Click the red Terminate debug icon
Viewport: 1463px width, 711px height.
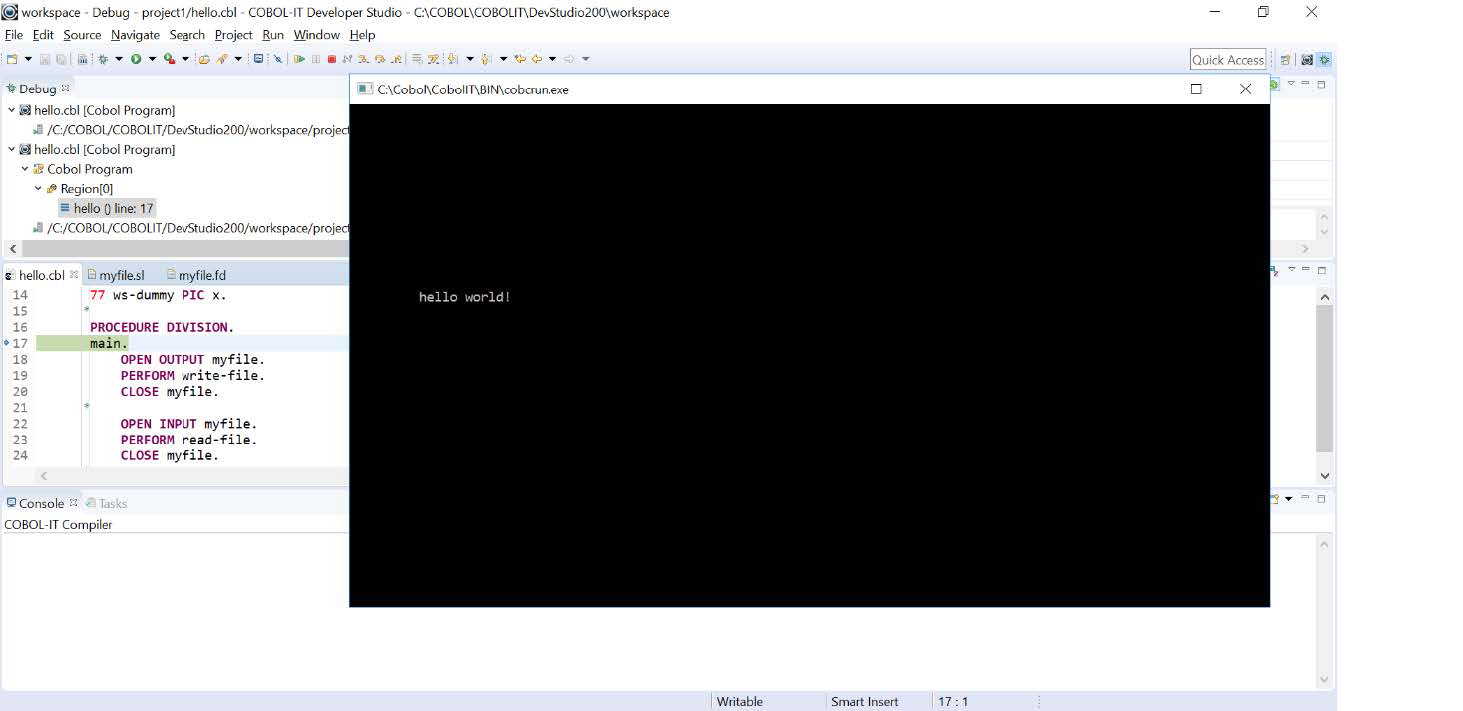pyautogui.click(x=330, y=58)
